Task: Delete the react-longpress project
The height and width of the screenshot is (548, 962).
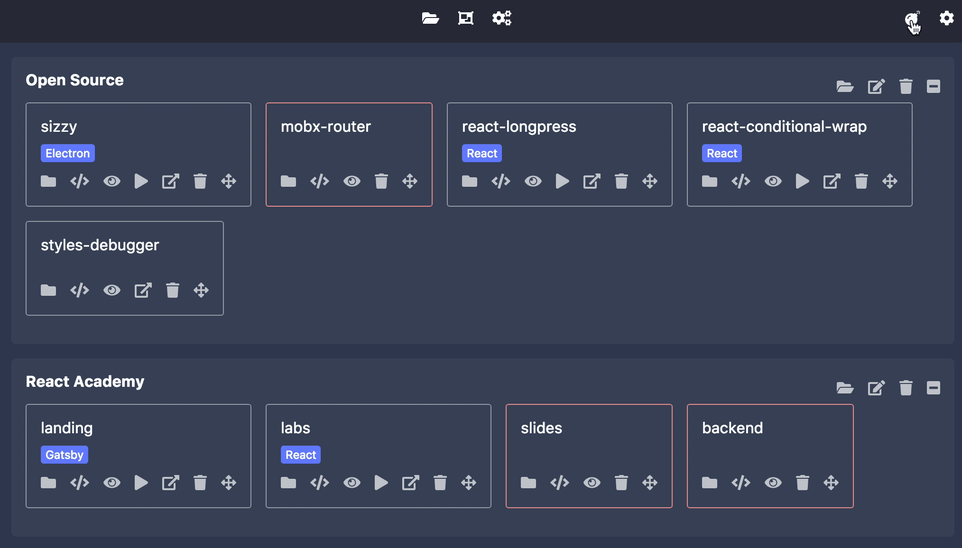Action: coord(621,181)
